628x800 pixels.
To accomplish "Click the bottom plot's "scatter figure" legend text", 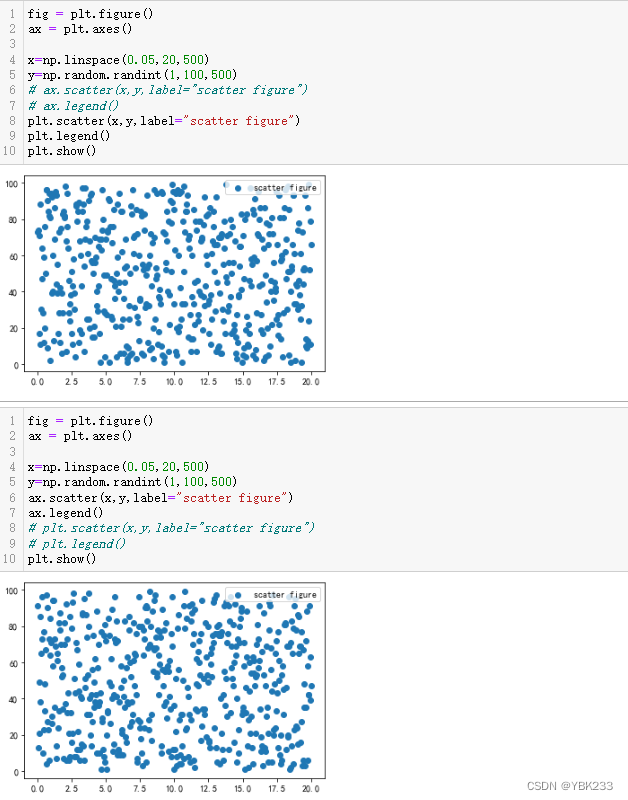I will pos(285,595).
